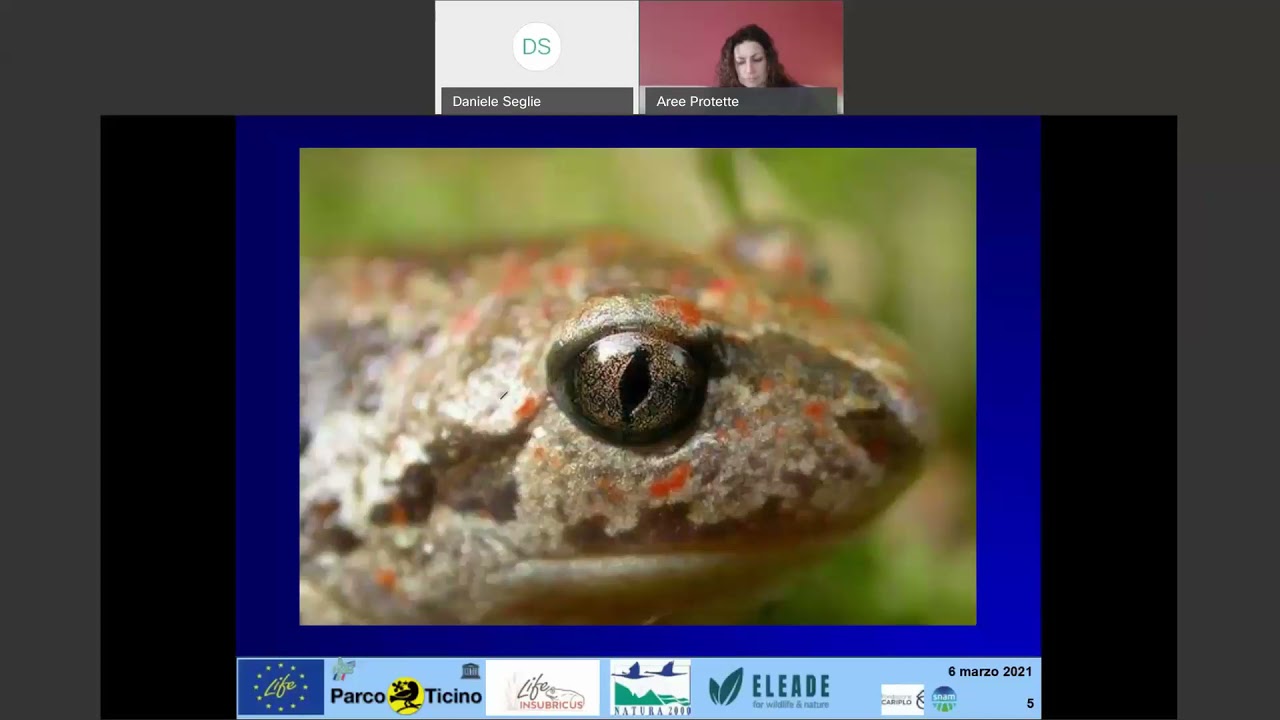
Task: Click the EU Life logo
Action: click(281, 687)
